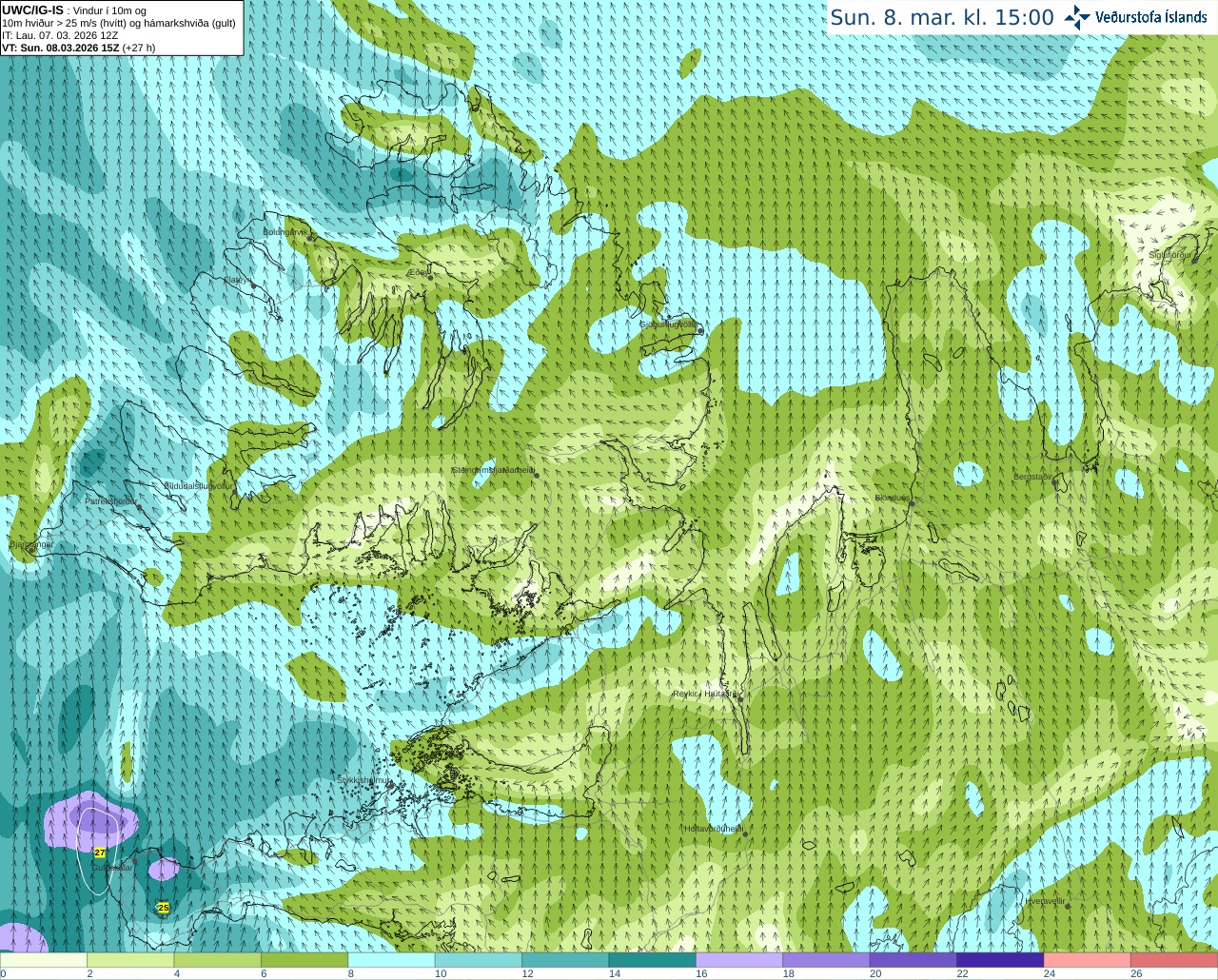Click the legend scale value 22
Screen dimensions: 1218x980
pyautogui.click(x=963, y=973)
